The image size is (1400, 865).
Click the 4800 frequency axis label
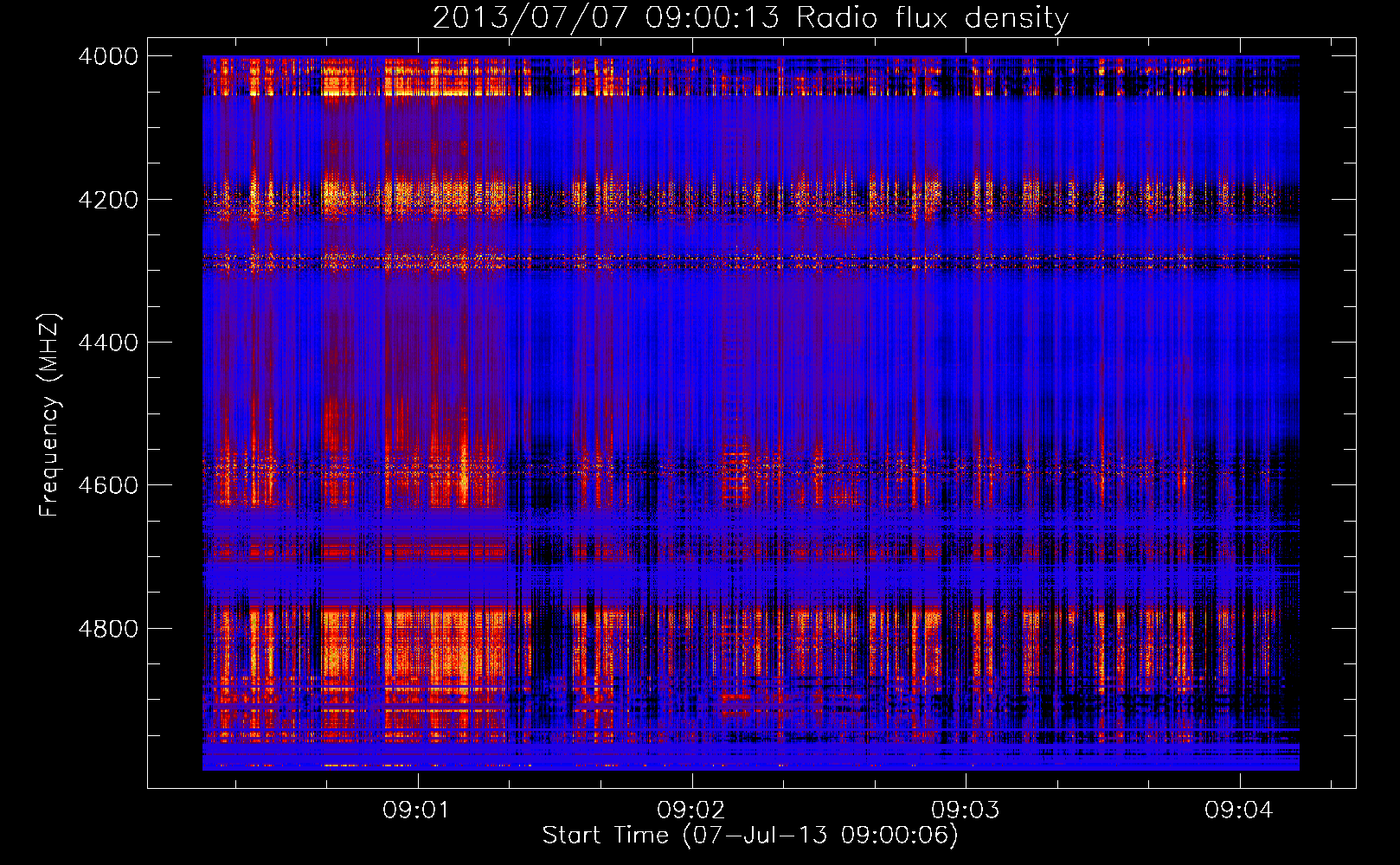tap(108, 629)
